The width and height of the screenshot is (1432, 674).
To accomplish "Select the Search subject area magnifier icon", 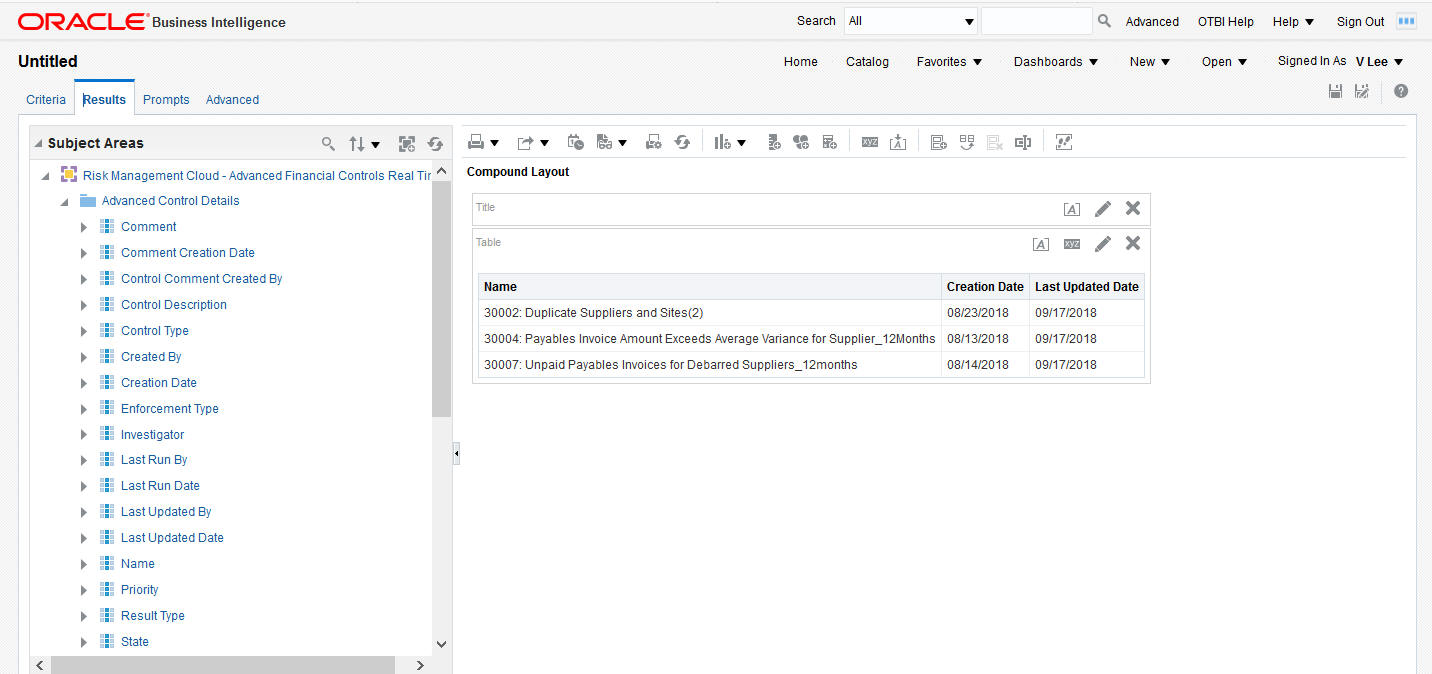I will (x=329, y=143).
